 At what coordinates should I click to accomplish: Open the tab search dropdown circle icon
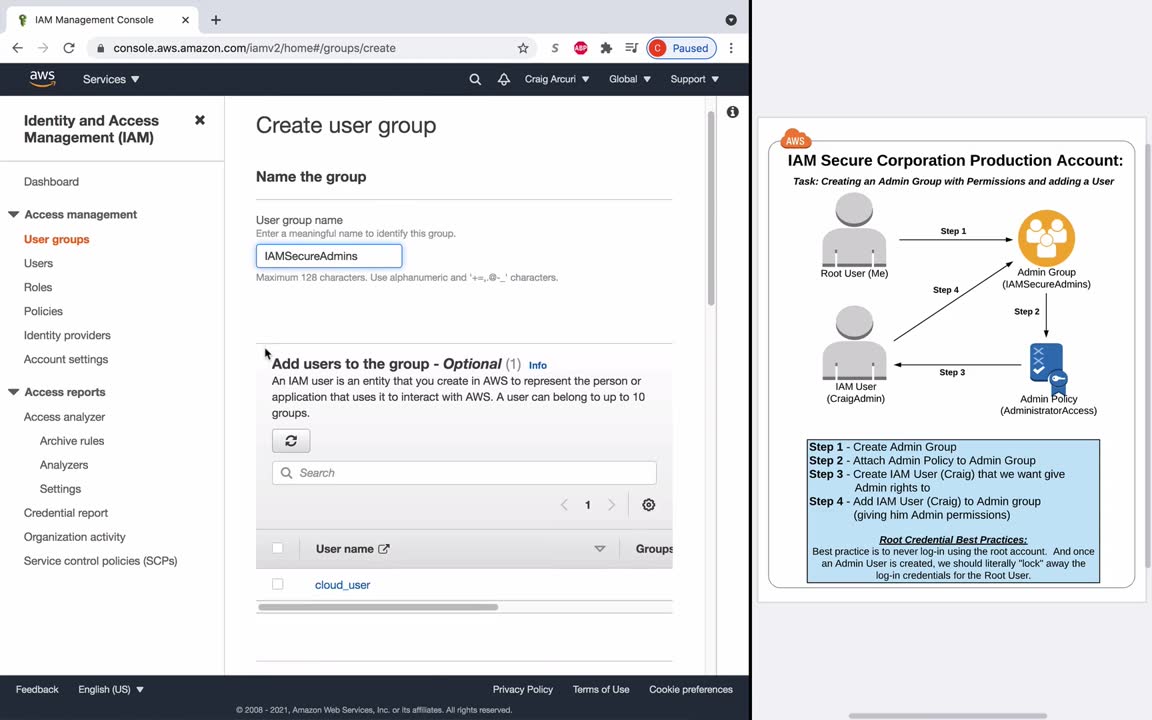731,20
